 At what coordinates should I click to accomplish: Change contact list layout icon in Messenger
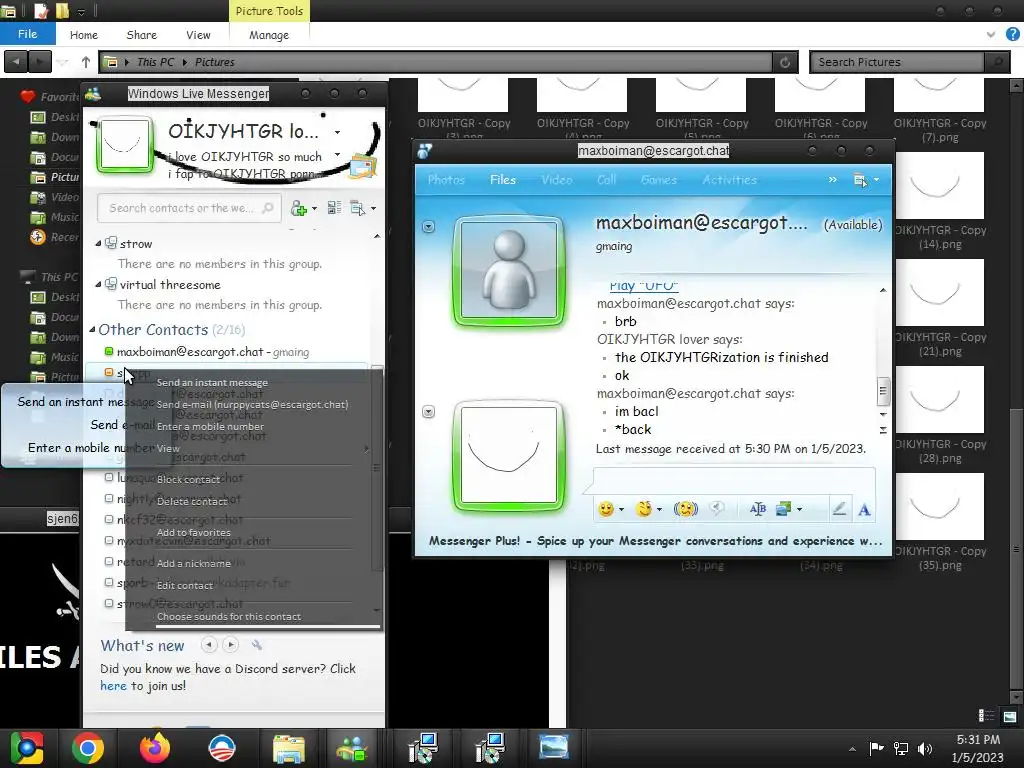tap(334, 208)
